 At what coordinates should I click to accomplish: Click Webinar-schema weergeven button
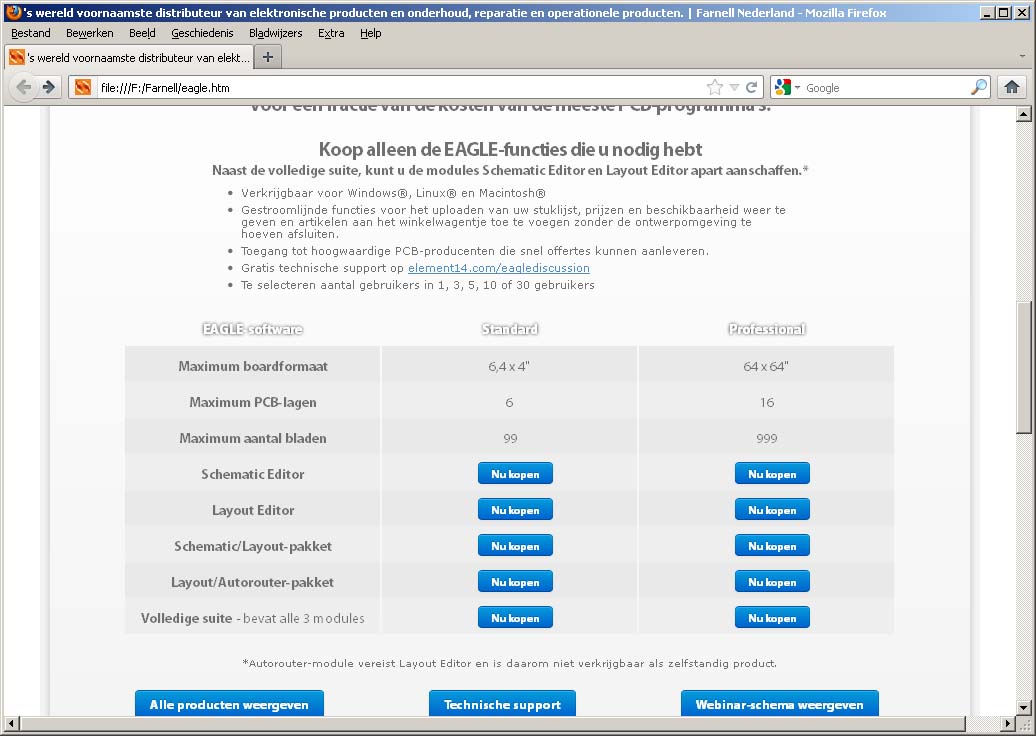coord(780,704)
